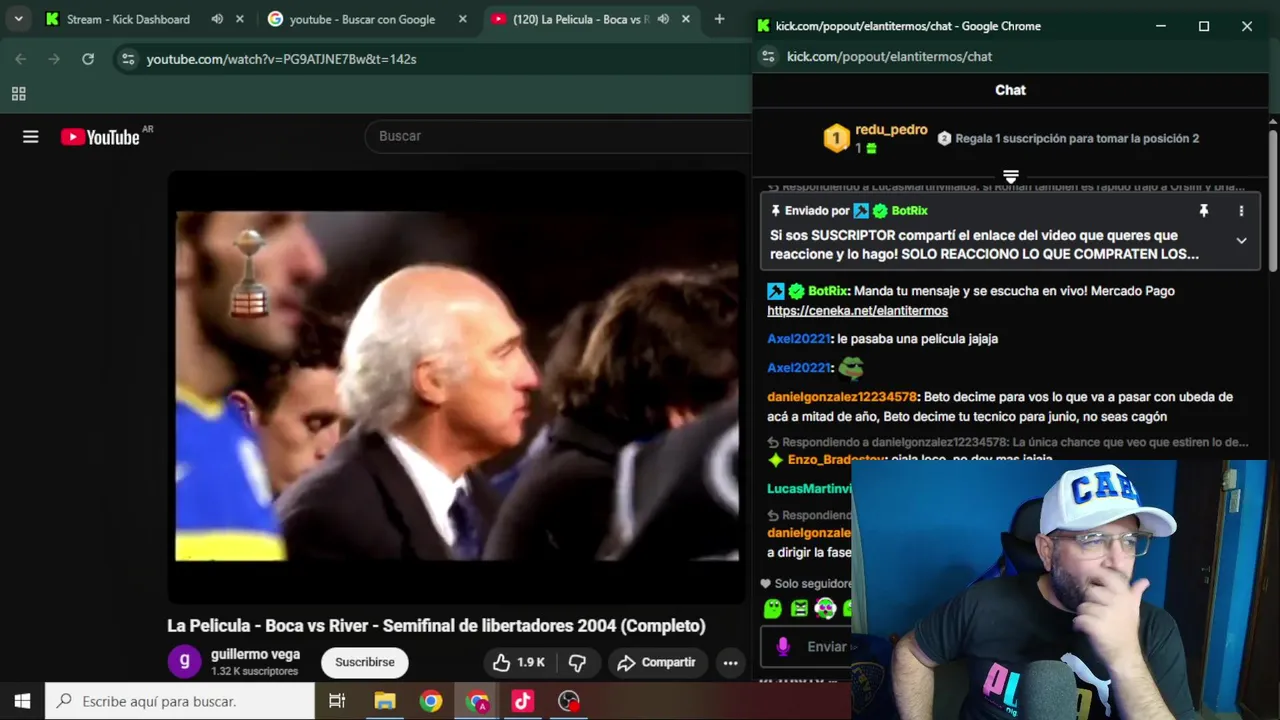Select the La Pelicula - Boca vs River tab
This screenshot has width=1280, height=720.
(581, 19)
